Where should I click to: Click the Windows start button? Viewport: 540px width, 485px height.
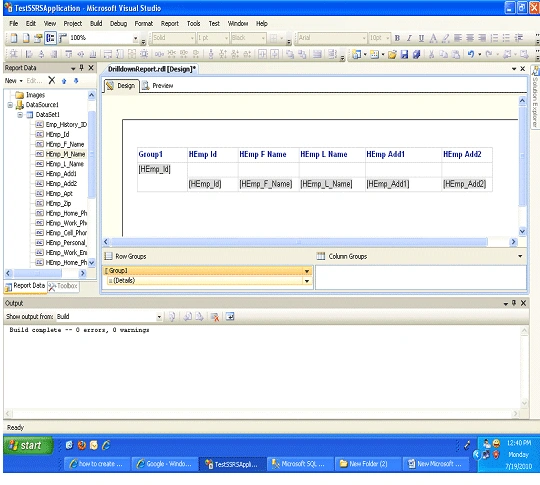tap(29, 445)
